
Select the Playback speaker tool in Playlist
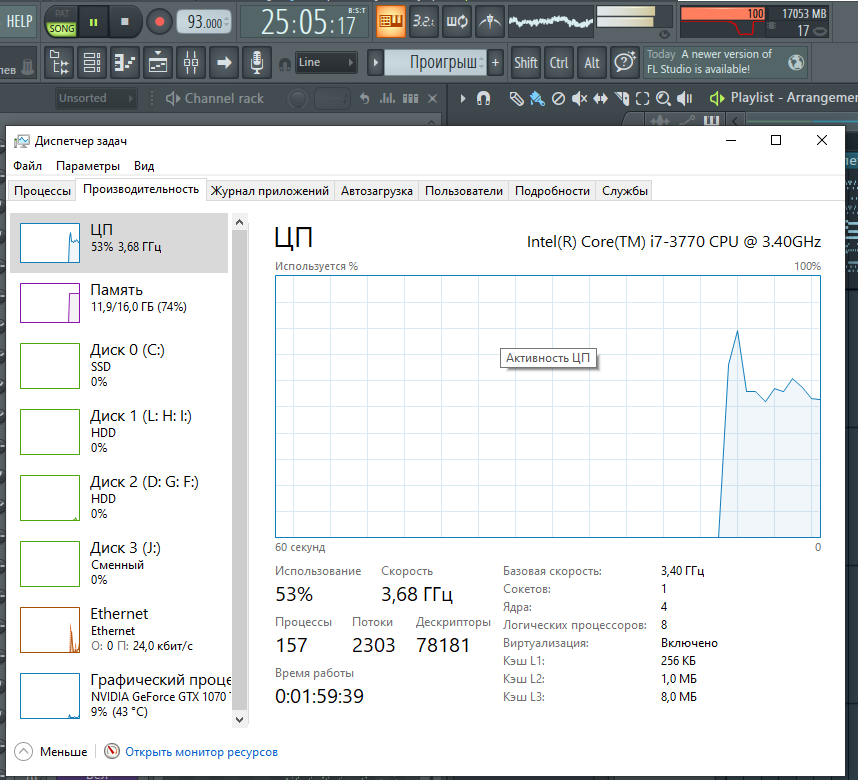(x=685, y=99)
